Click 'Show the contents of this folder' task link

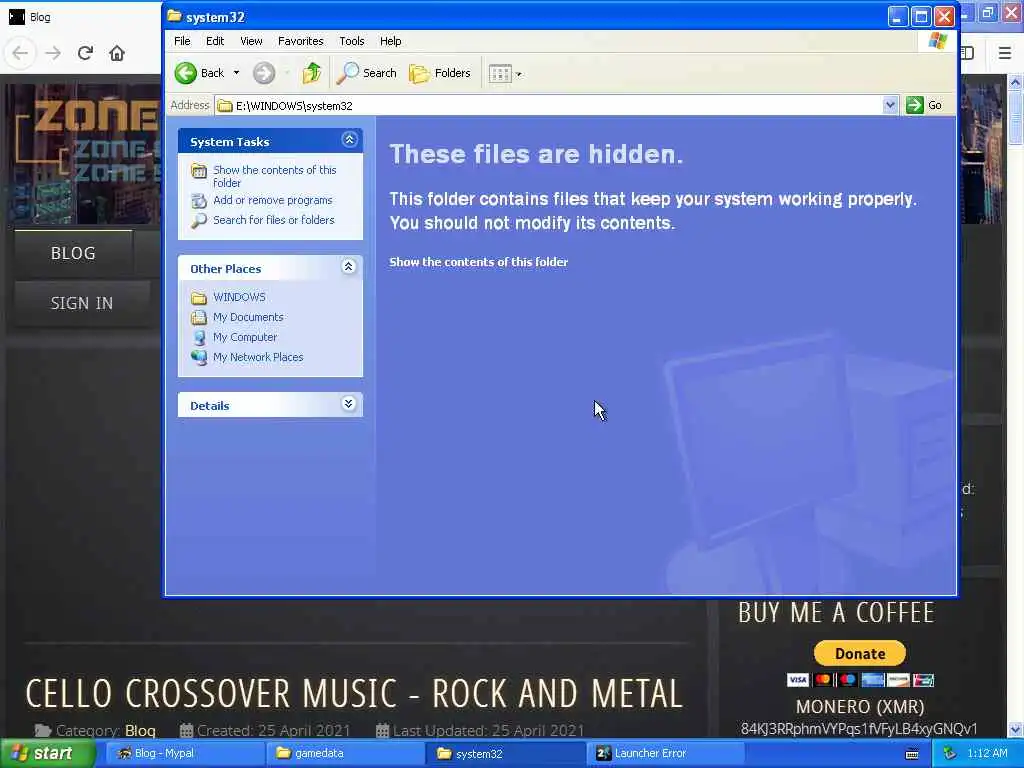pyautogui.click(x=274, y=176)
